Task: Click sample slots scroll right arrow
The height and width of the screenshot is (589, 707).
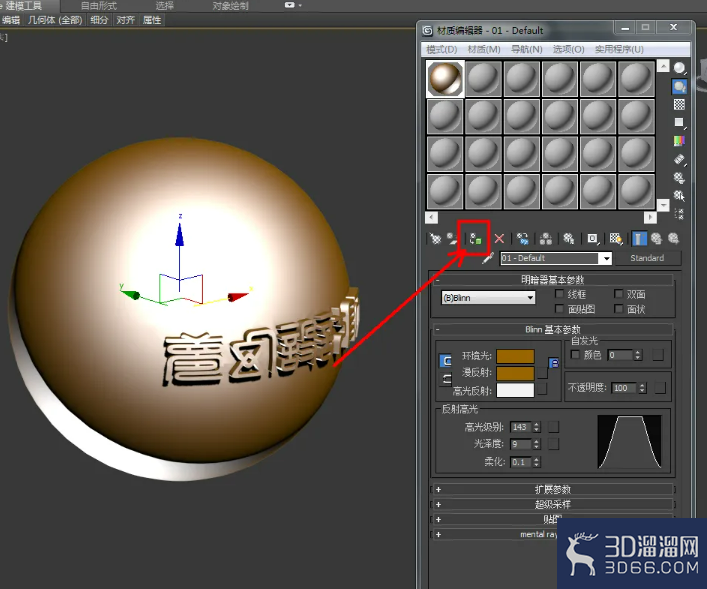Action: pos(650,218)
